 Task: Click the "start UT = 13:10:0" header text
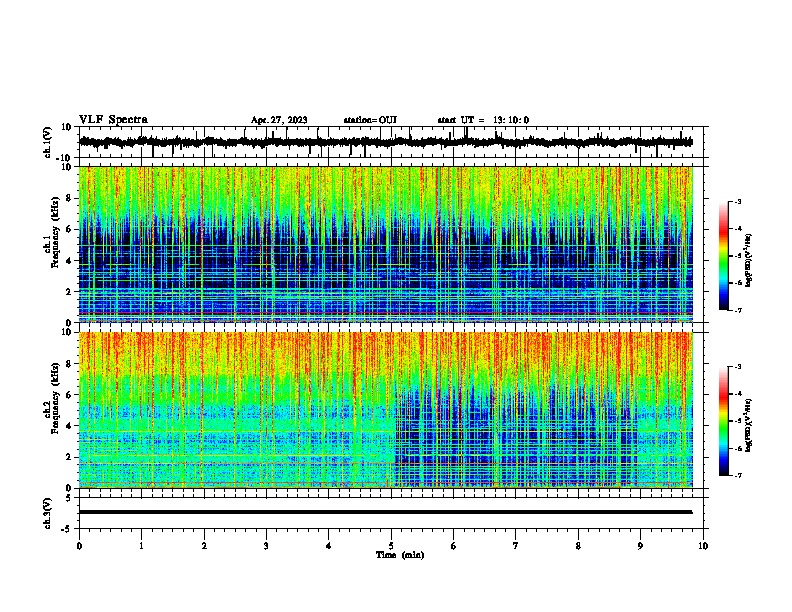[x=483, y=120]
